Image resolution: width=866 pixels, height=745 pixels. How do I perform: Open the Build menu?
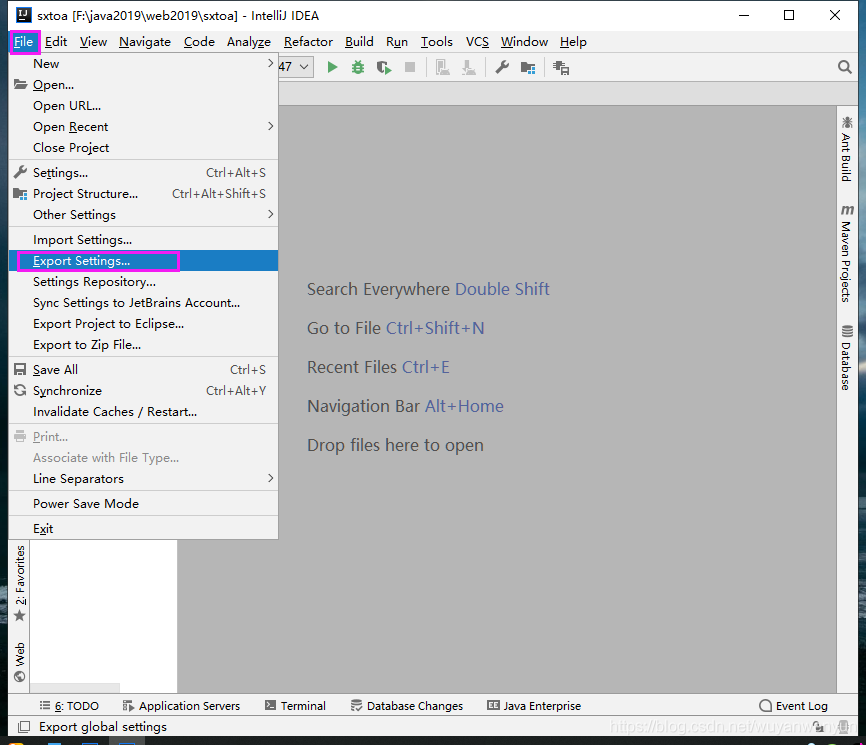click(359, 42)
